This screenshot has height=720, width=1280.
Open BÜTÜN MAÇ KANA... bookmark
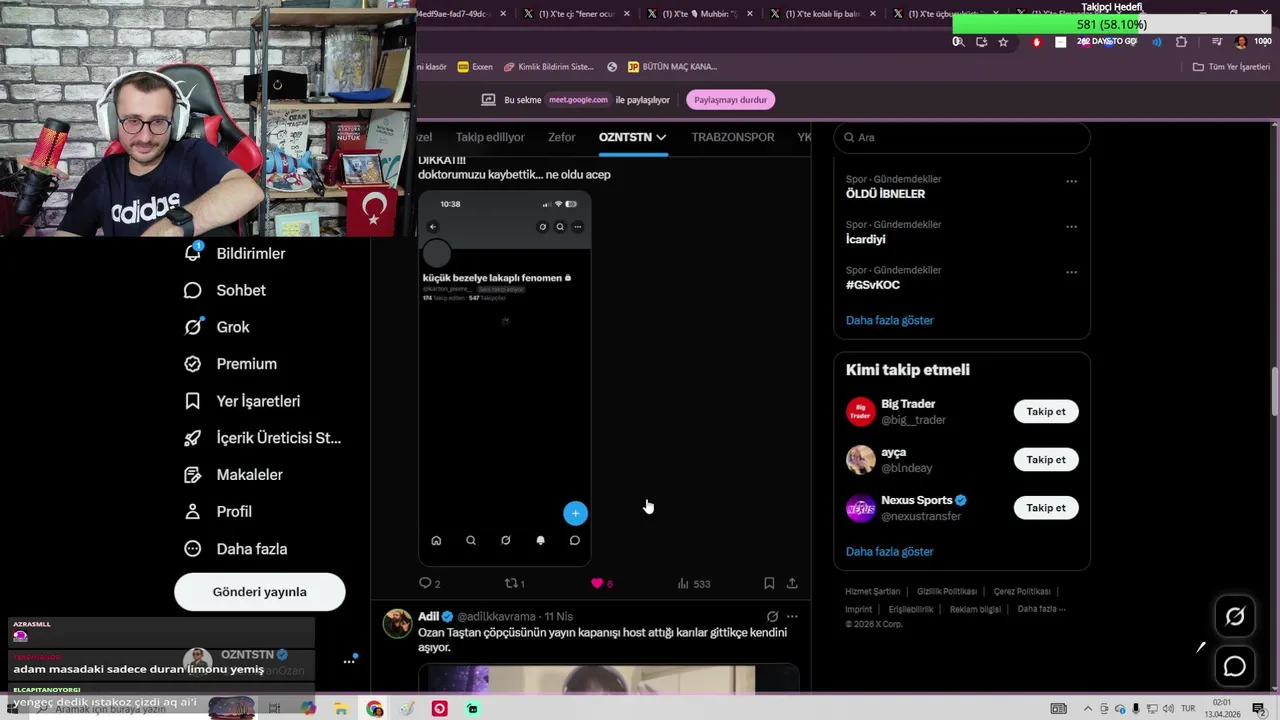click(x=672, y=67)
